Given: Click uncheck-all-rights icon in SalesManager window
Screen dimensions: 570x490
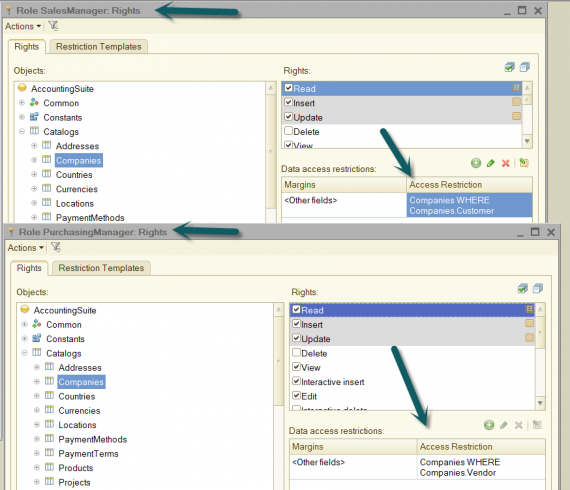Looking at the screenshot, I should click(x=525, y=67).
